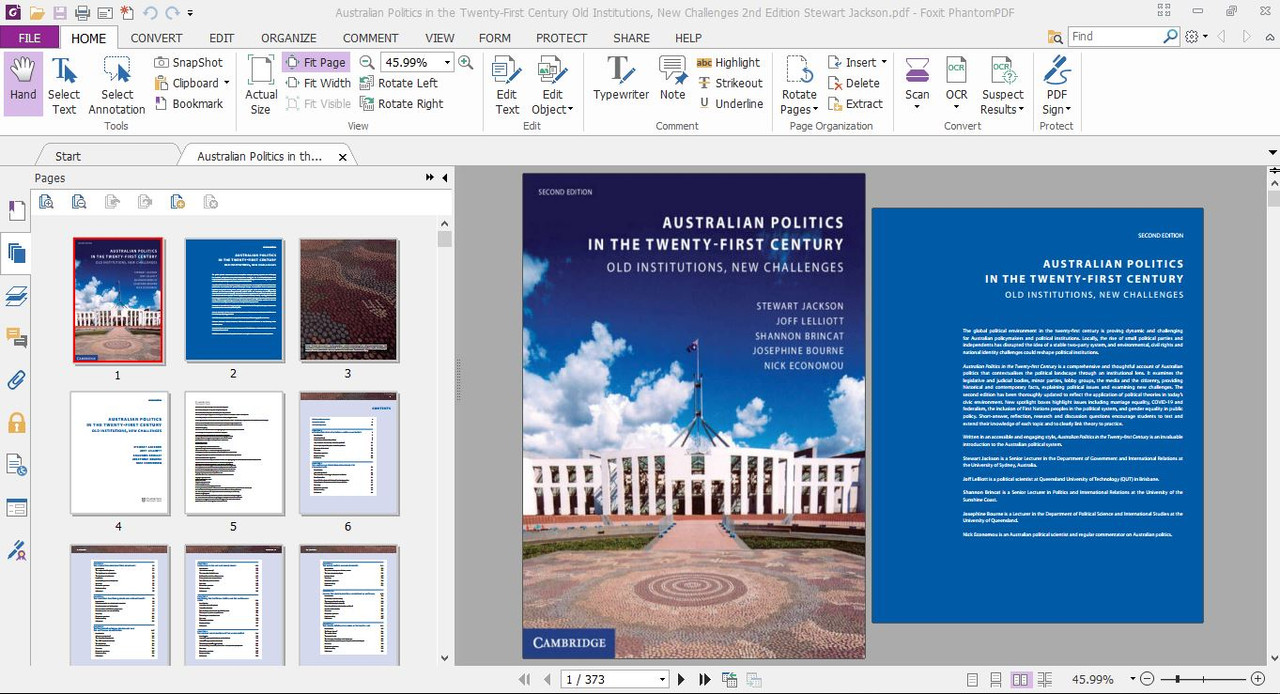
Task: Open the zoom percentage dropdown in ribbon
Action: point(448,62)
